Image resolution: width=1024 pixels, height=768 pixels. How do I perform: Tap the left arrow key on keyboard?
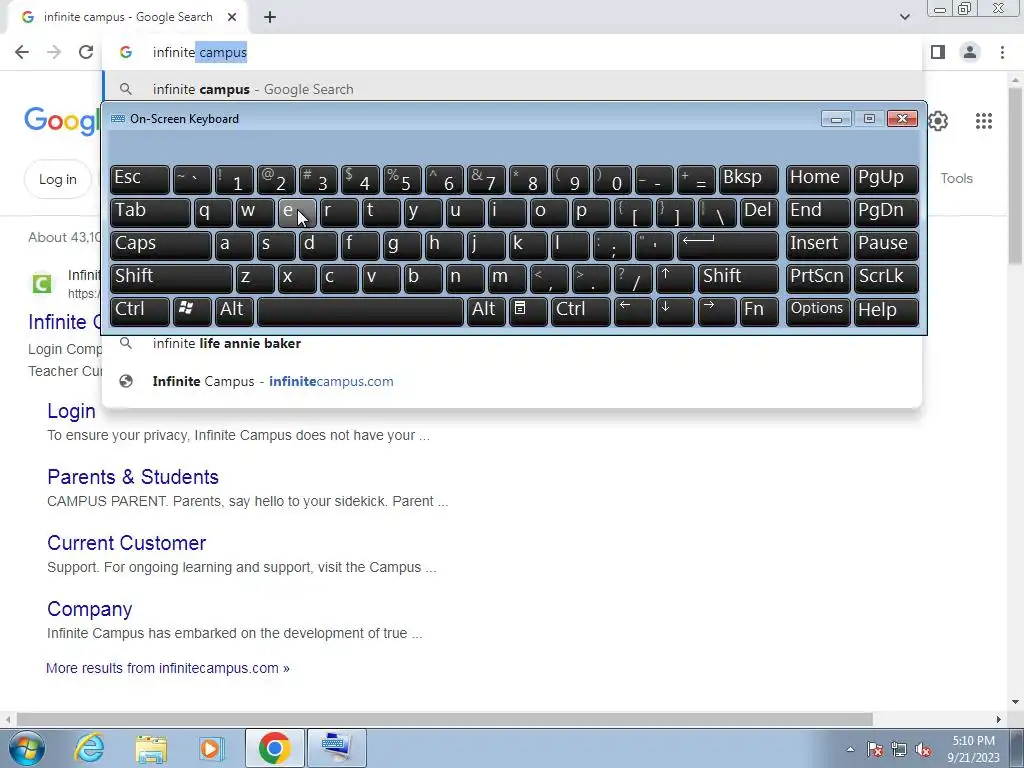pyautogui.click(x=633, y=311)
